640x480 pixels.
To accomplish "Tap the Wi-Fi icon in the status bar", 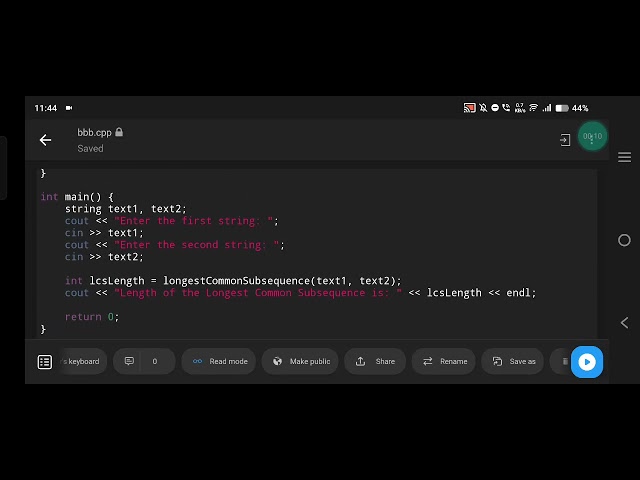I will click(533, 108).
